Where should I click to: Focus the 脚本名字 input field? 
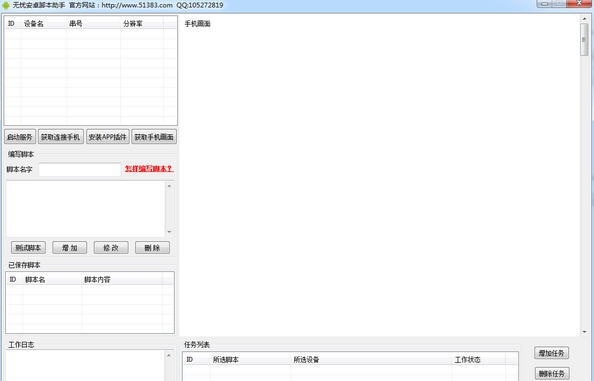80,169
